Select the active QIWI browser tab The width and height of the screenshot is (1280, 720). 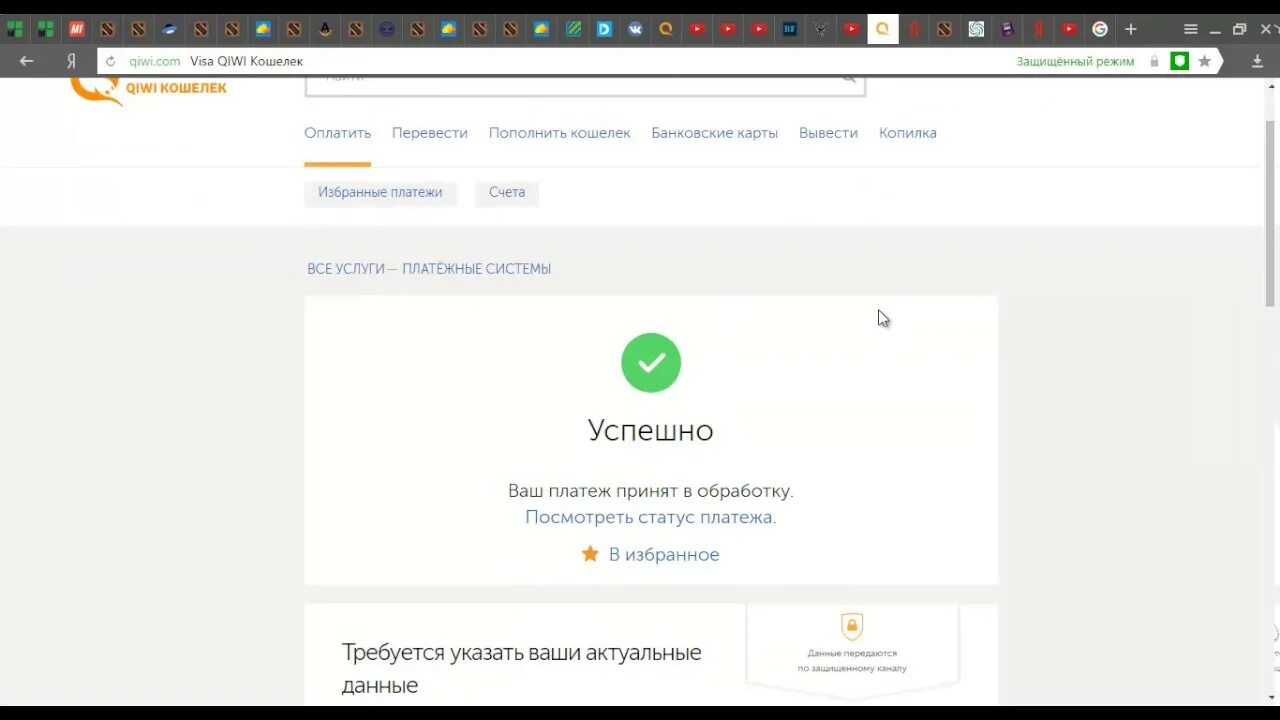[x=883, y=29]
